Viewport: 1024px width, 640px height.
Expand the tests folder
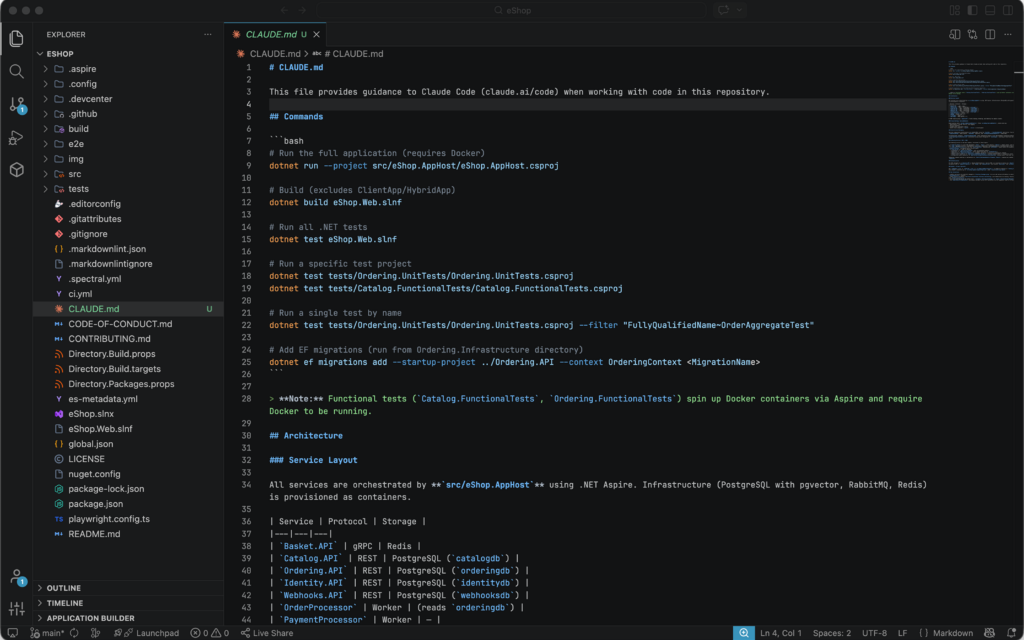click(x=128, y=189)
